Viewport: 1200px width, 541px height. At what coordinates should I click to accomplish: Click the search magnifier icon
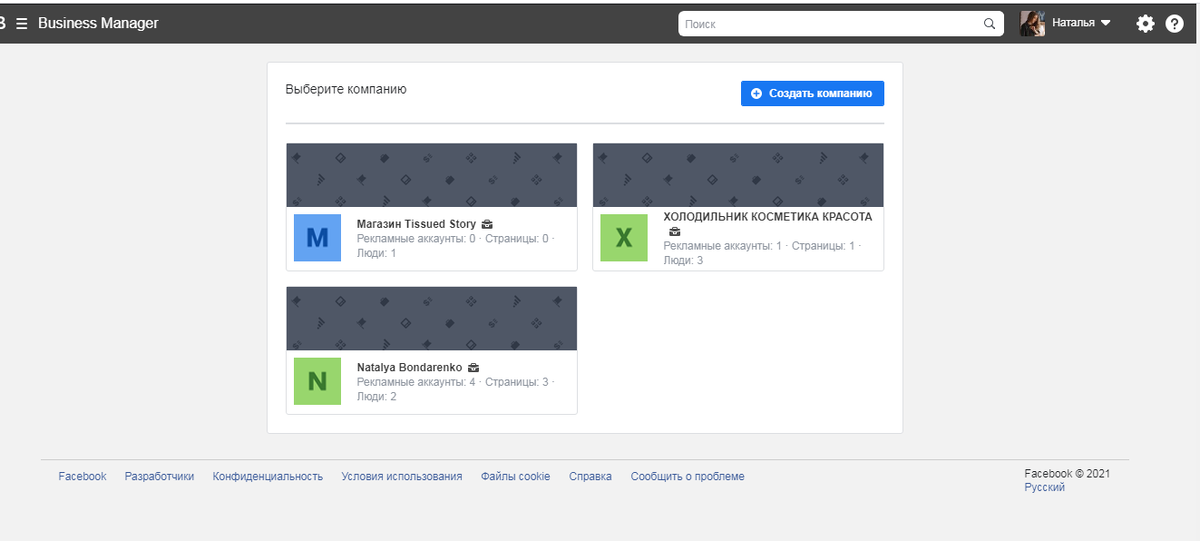tap(989, 24)
